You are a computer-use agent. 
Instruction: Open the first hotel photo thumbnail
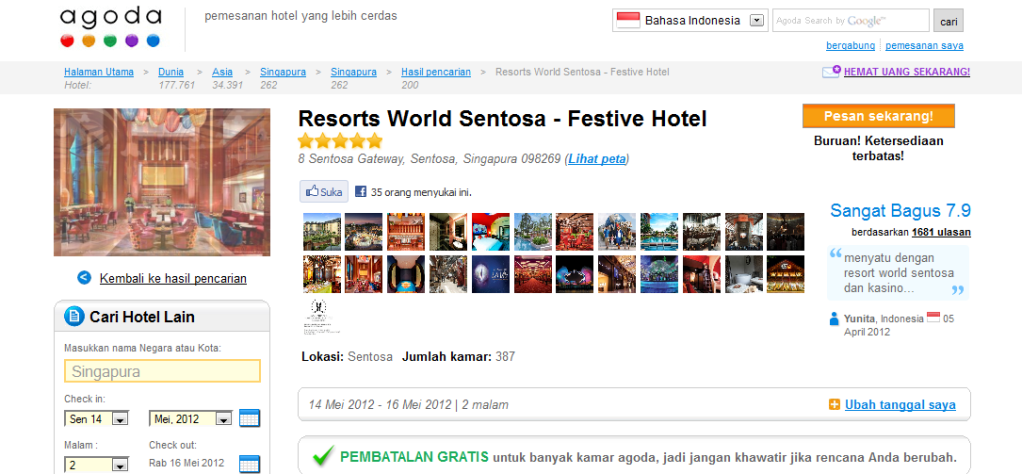click(322, 231)
